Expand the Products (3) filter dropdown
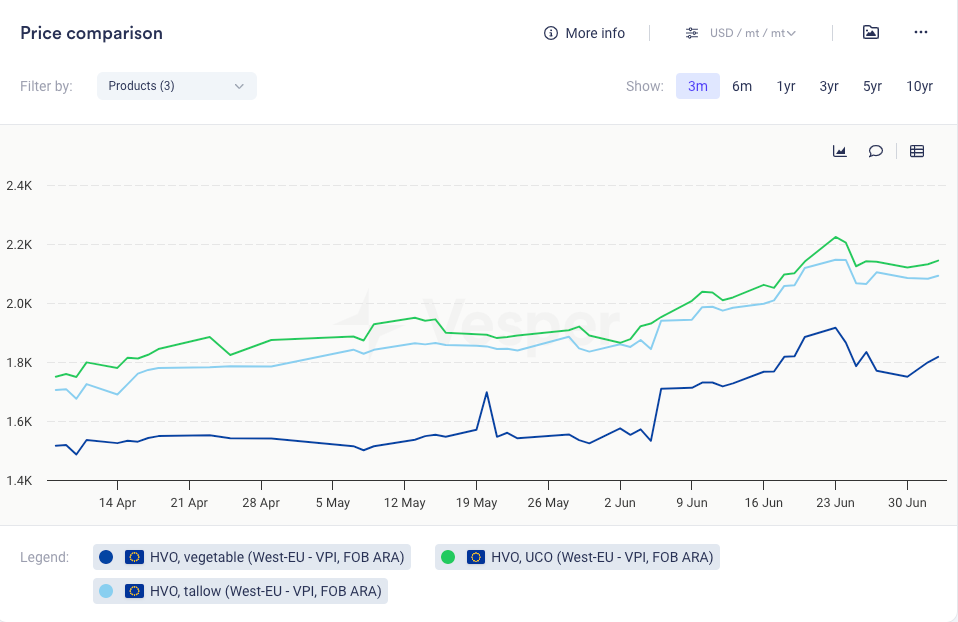This screenshot has width=958, height=622. (x=176, y=86)
